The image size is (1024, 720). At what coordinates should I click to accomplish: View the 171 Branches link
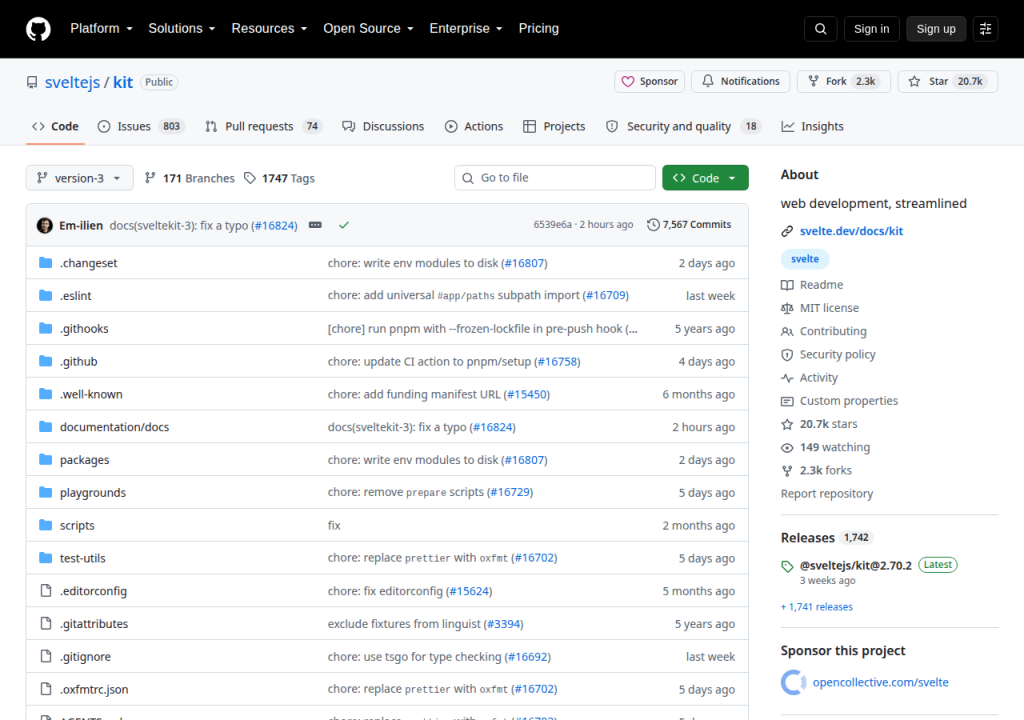pyautogui.click(x=189, y=178)
